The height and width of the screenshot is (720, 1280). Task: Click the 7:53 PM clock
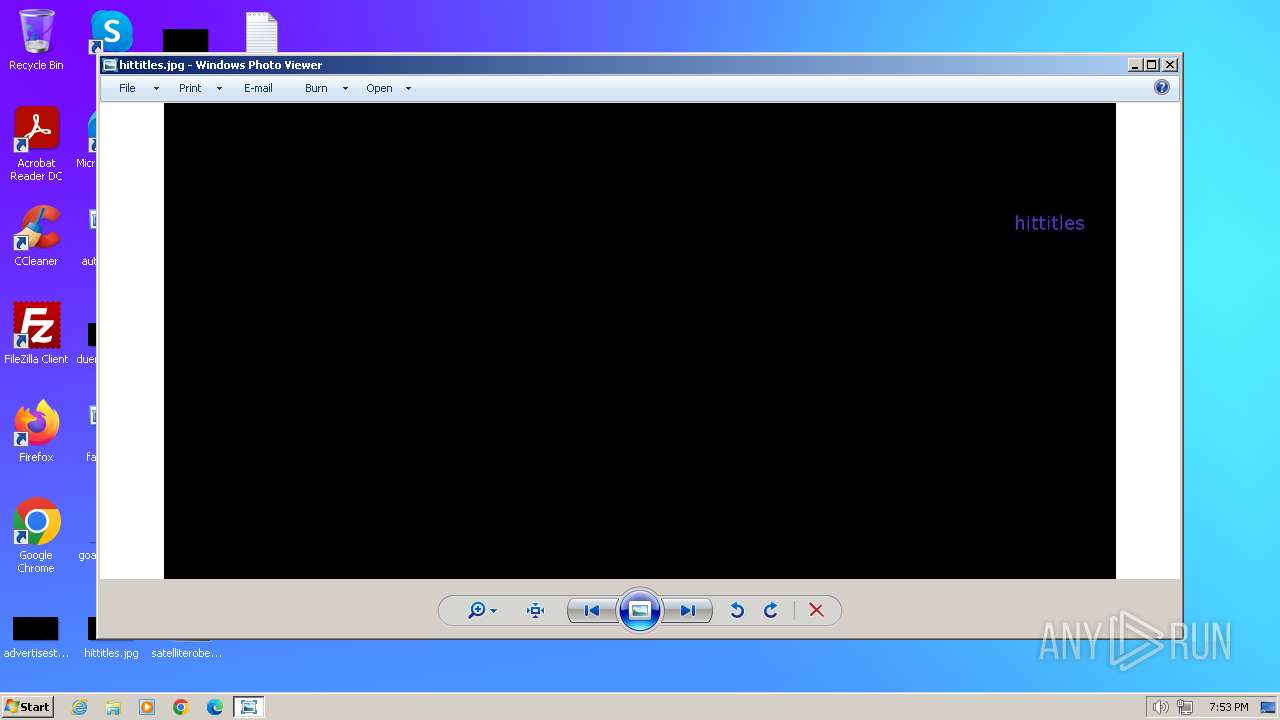[1228, 707]
